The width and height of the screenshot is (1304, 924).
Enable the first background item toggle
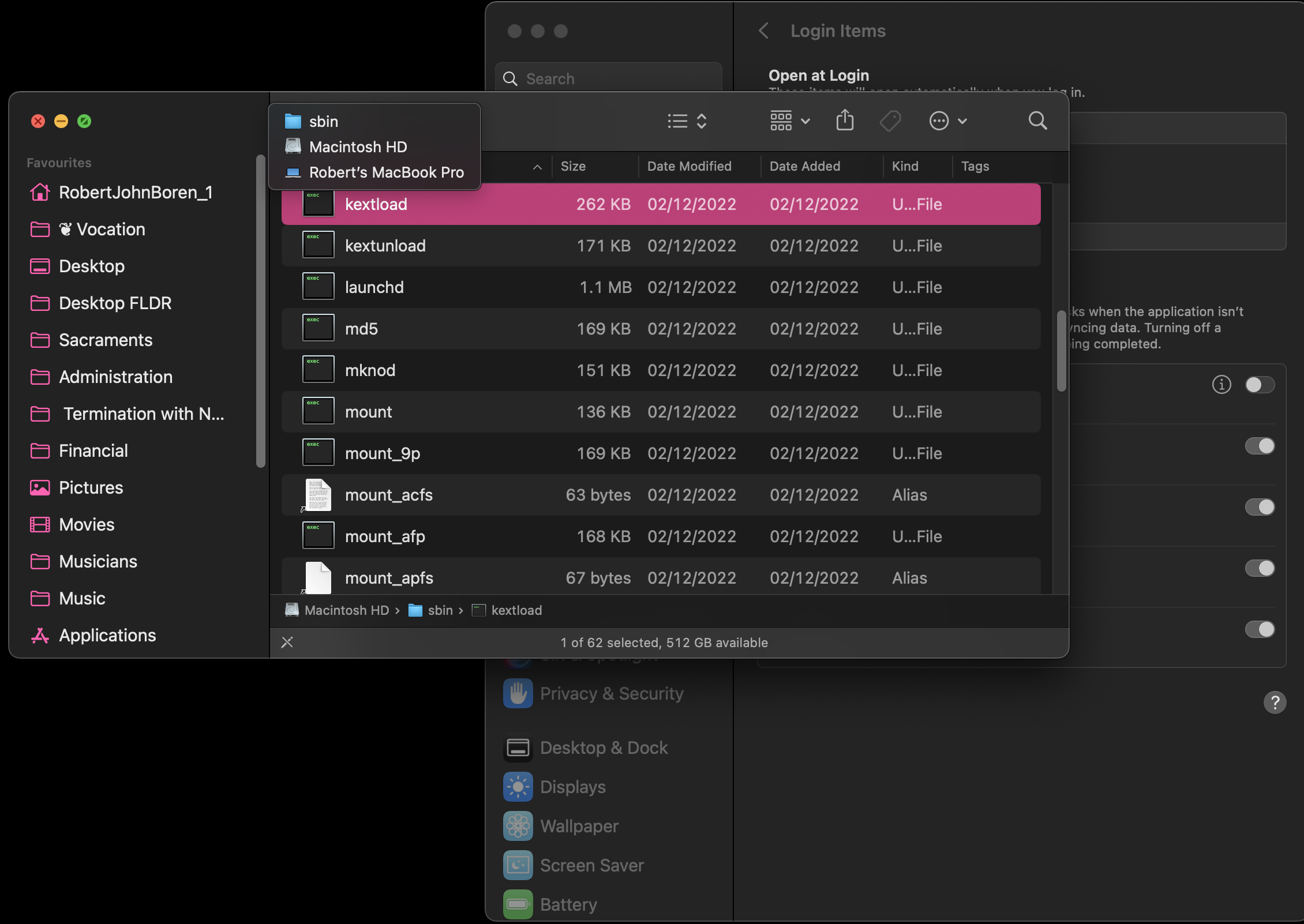[1259, 384]
